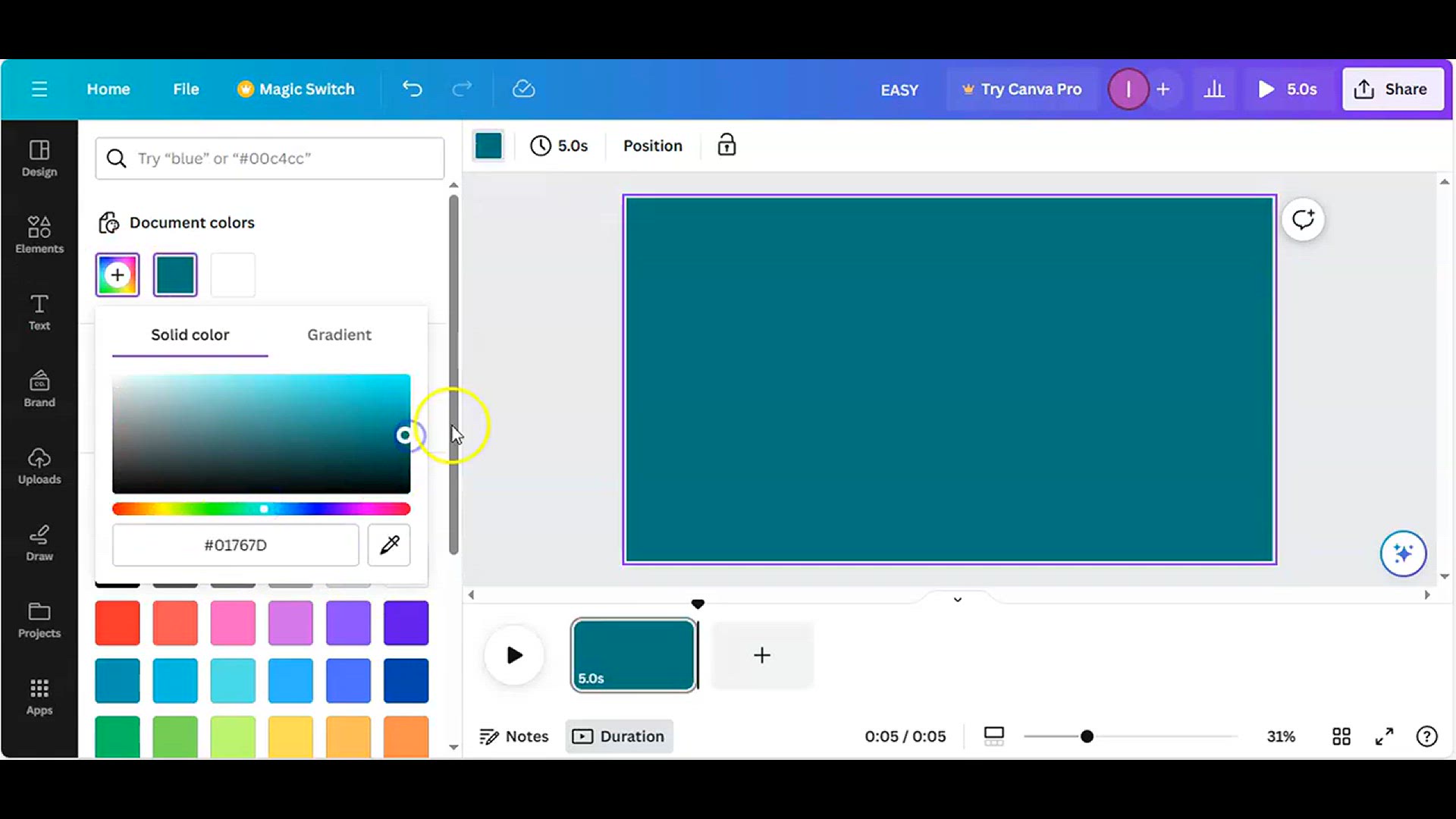Open the Text sidebar panel

tap(39, 312)
